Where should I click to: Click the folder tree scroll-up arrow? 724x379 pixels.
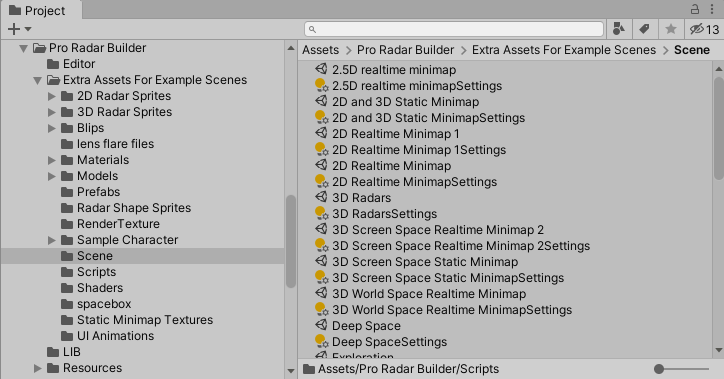tap(291, 48)
